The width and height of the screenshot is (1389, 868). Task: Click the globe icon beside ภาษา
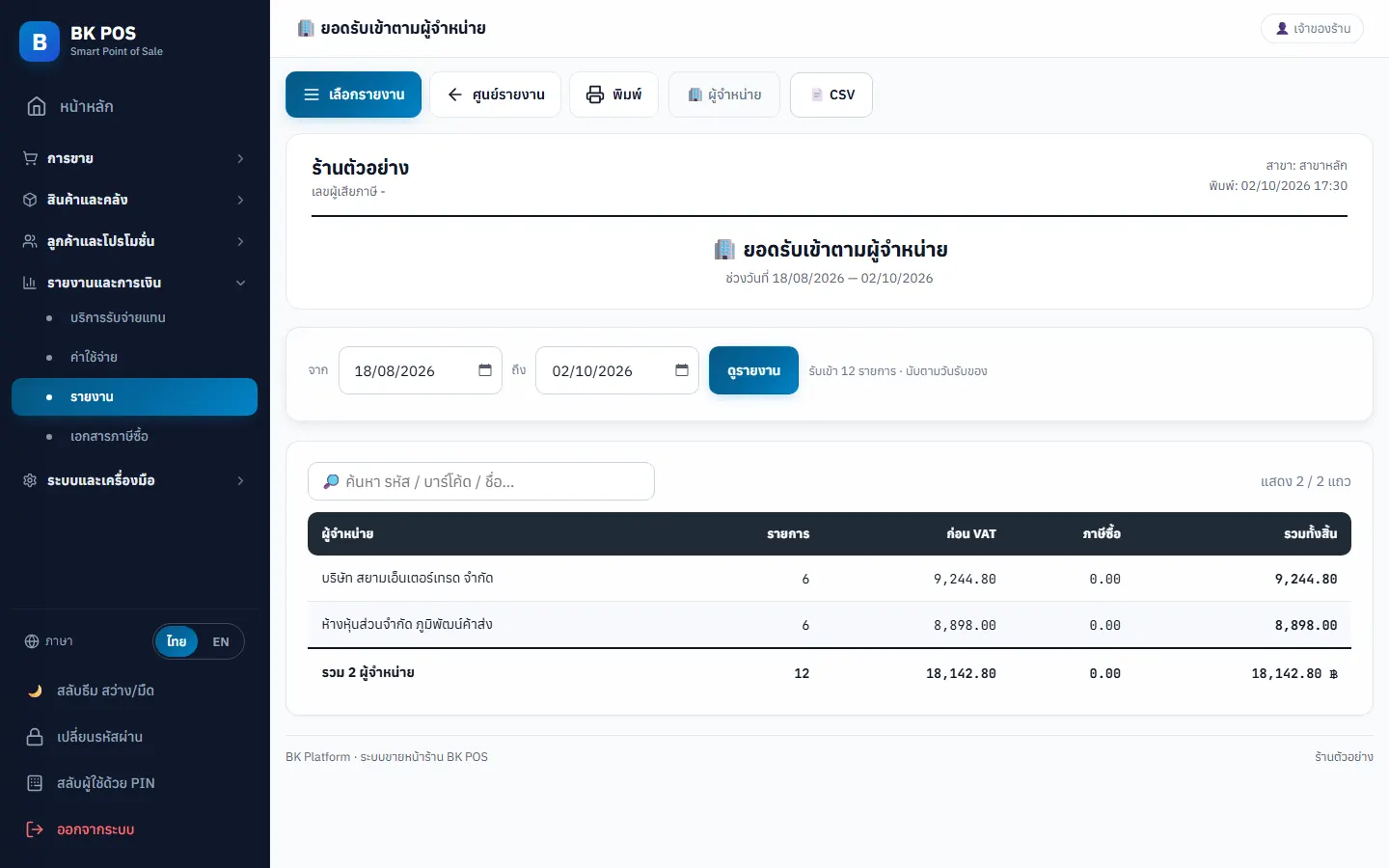coord(32,641)
